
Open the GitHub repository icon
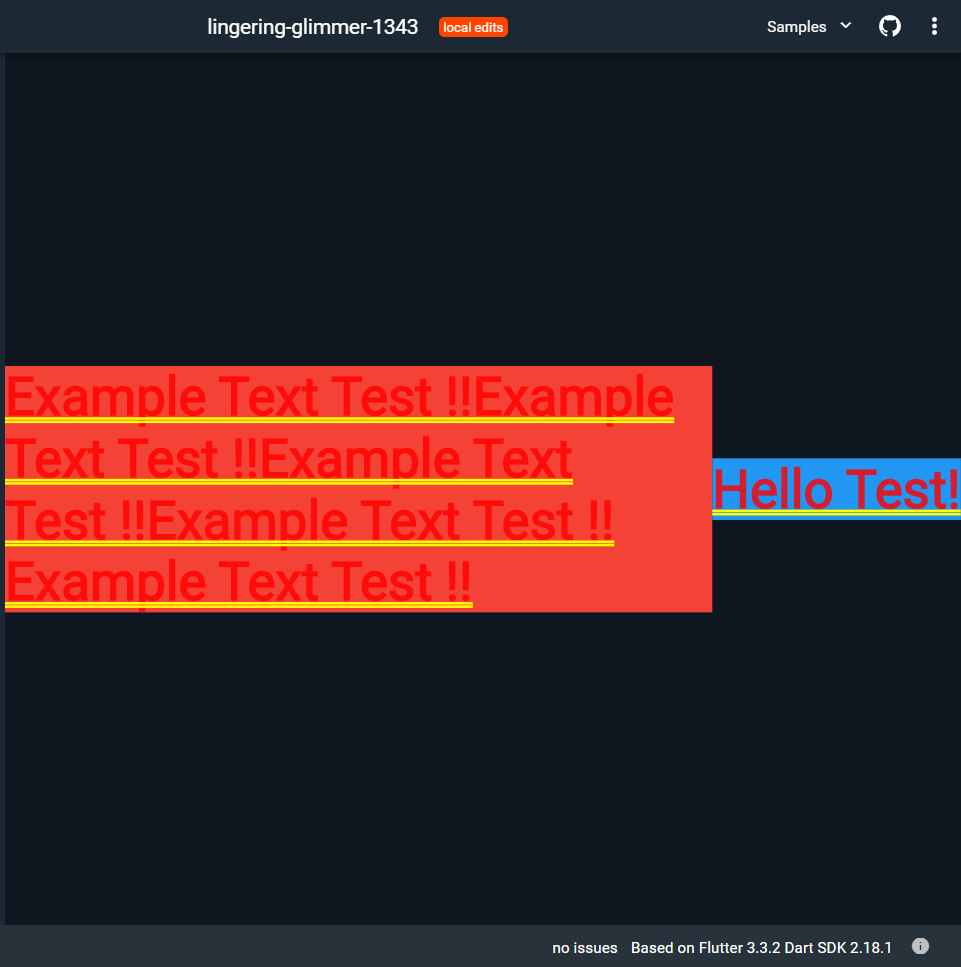(x=889, y=27)
